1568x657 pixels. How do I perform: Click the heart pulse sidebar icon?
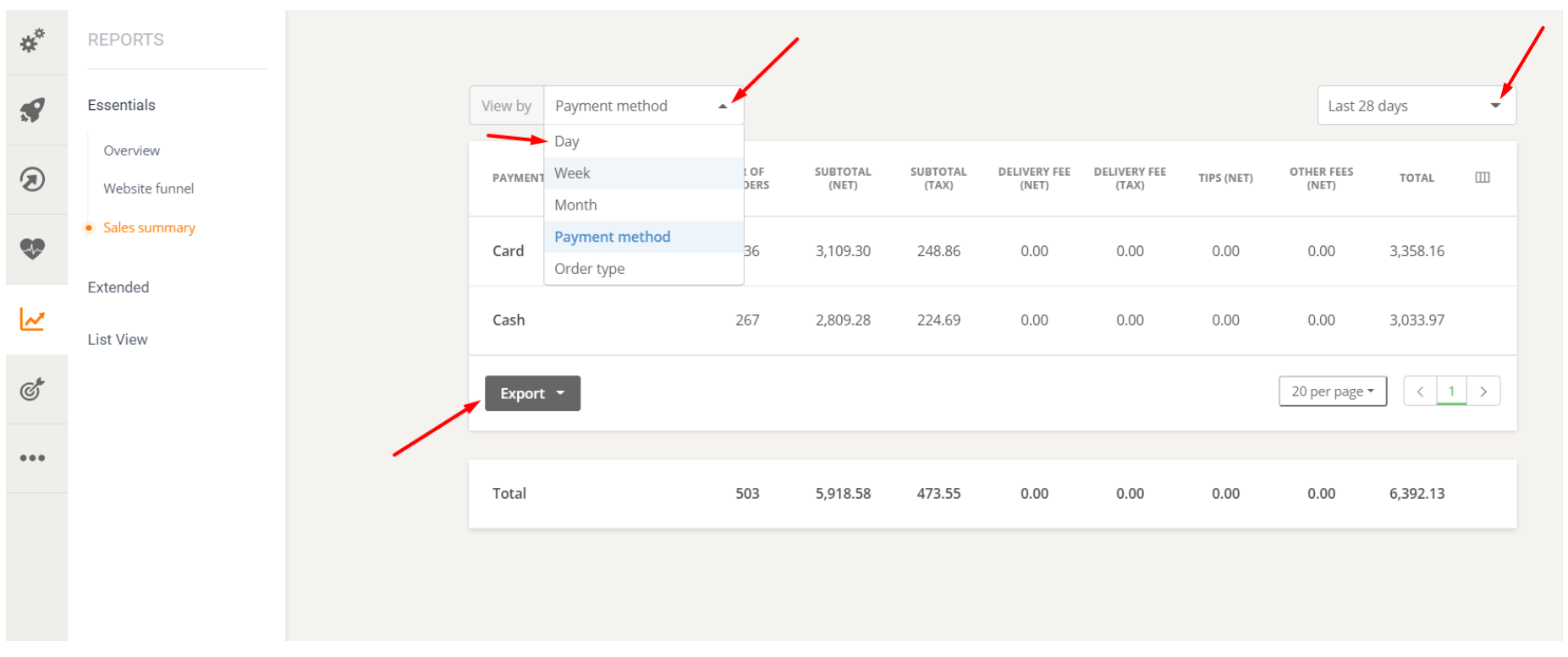[x=33, y=249]
